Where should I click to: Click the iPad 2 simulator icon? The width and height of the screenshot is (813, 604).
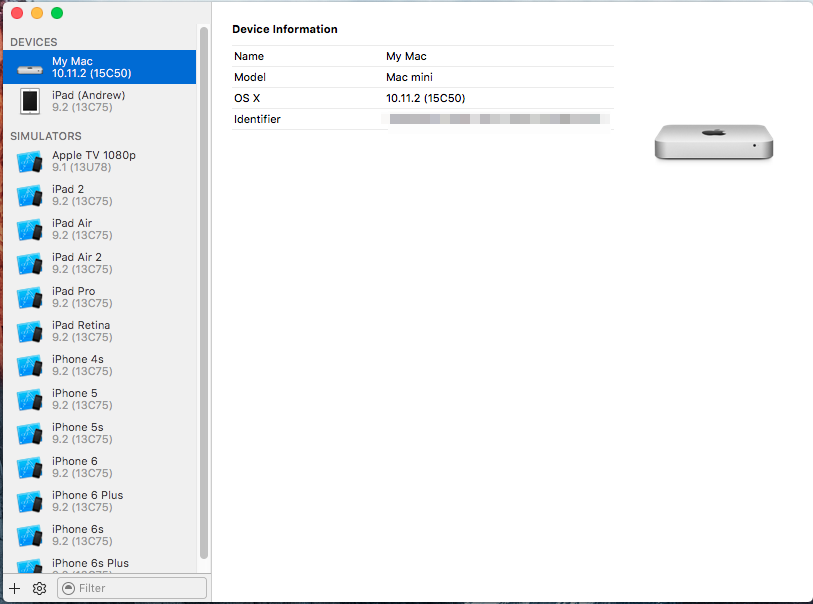click(x=30, y=195)
